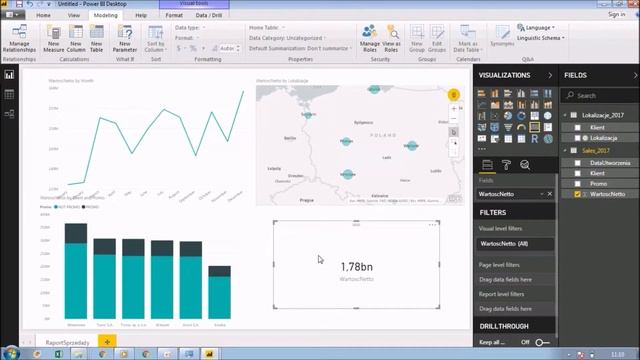Select the Funnel visualization
Viewport: 640px width, 360px height.
[508, 127]
